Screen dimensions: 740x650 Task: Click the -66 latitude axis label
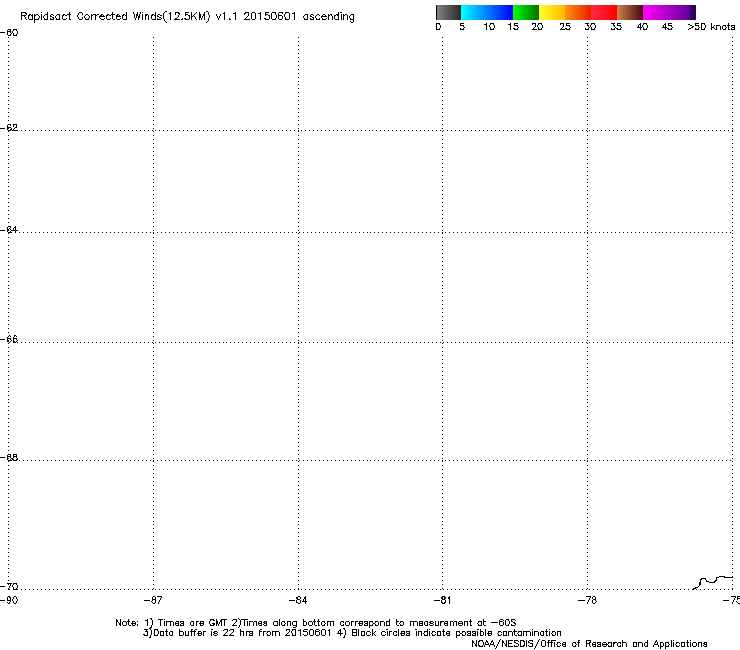(9, 339)
